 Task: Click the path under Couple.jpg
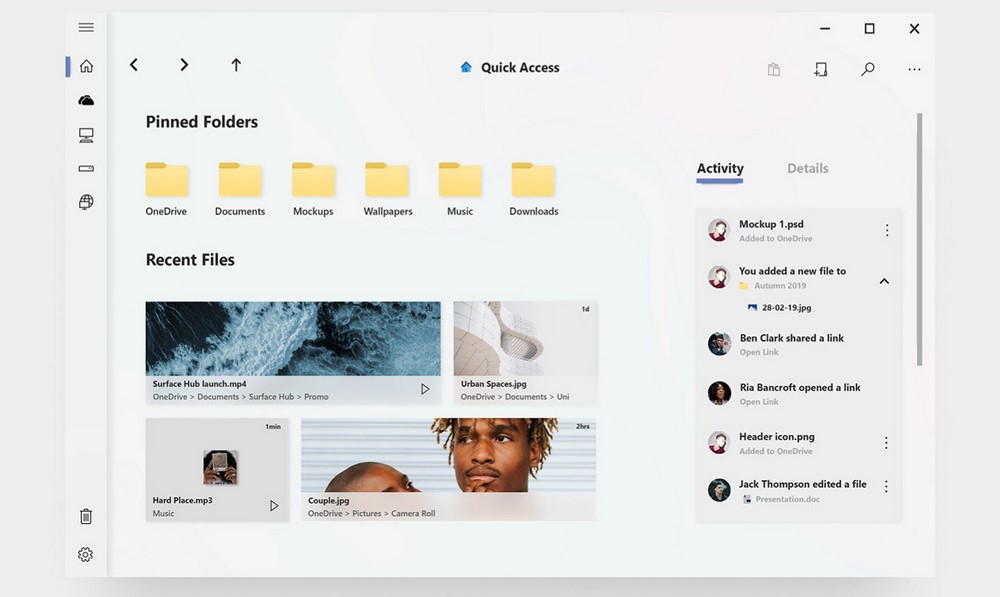[x=371, y=513]
